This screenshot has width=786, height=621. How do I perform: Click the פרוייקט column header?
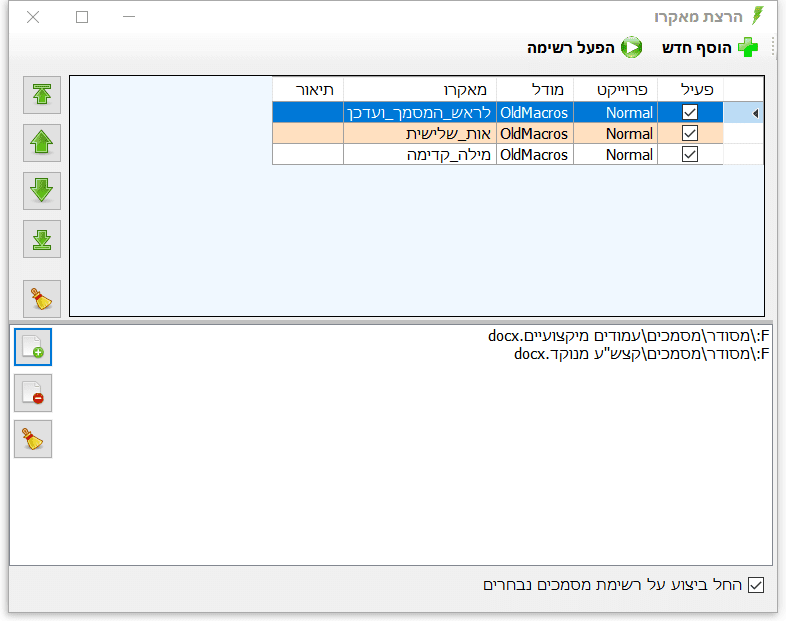616,90
